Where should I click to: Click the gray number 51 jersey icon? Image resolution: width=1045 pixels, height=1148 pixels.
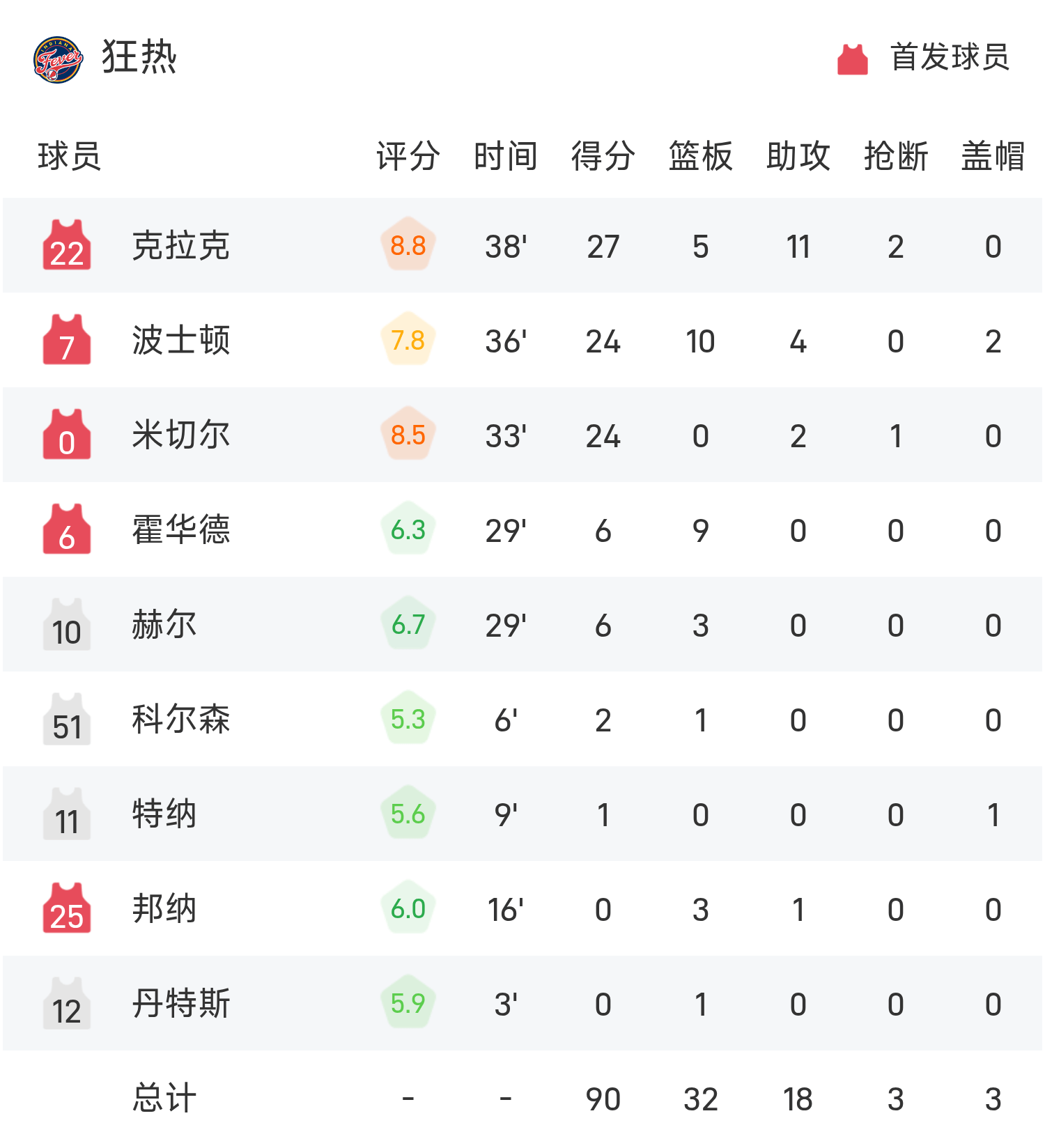[x=67, y=719]
